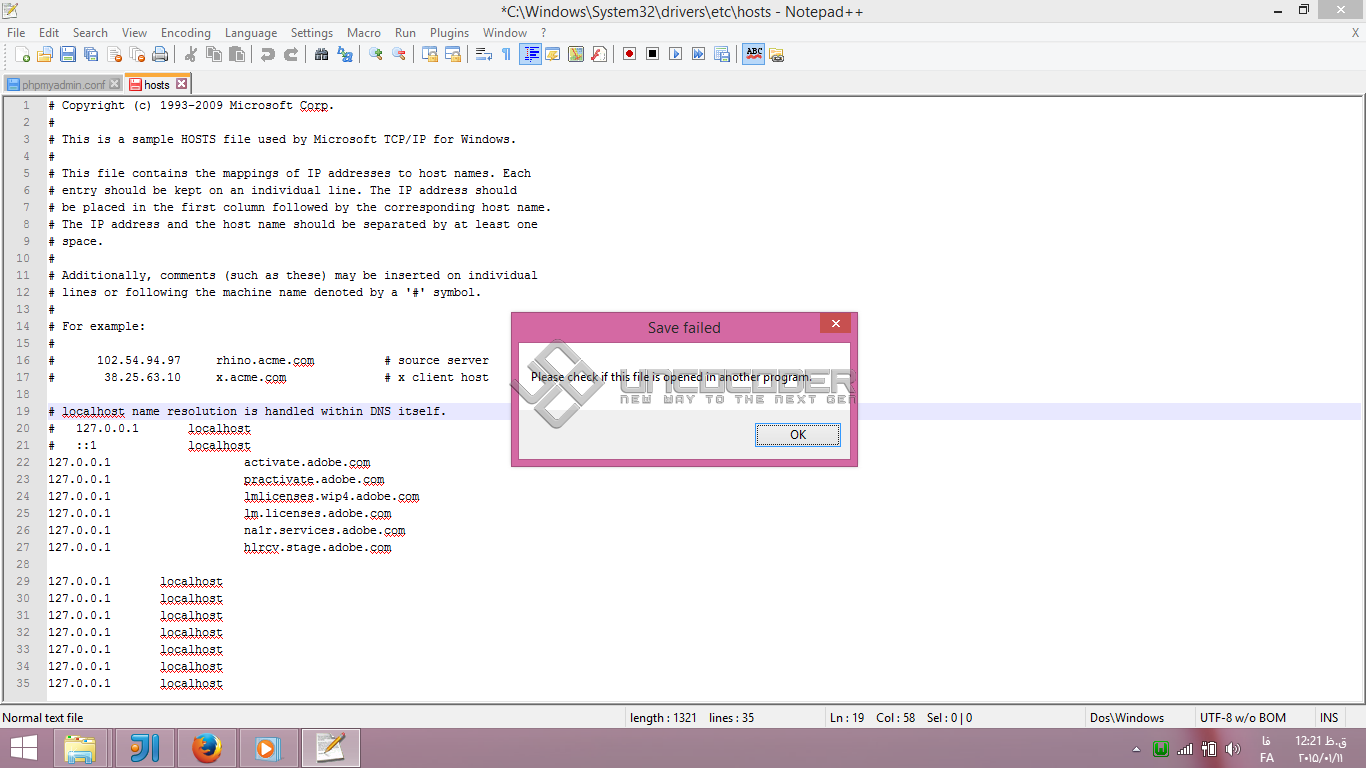Toggle the indent guide toolbar button
This screenshot has height=768, width=1366.
(530, 54)
